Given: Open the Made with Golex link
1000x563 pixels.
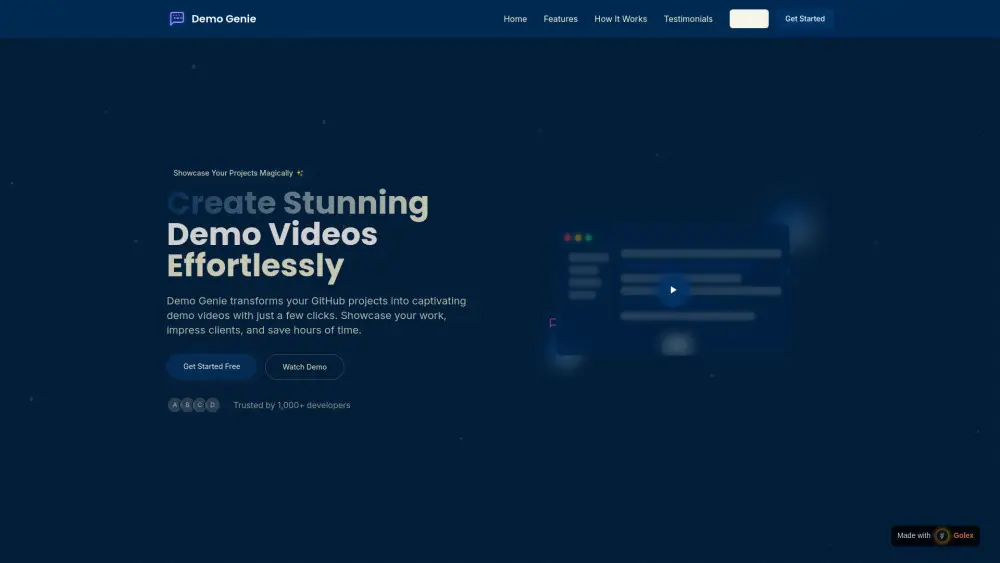Looking at the screenshot, I should pyautogui.click(x=935, y=536).
